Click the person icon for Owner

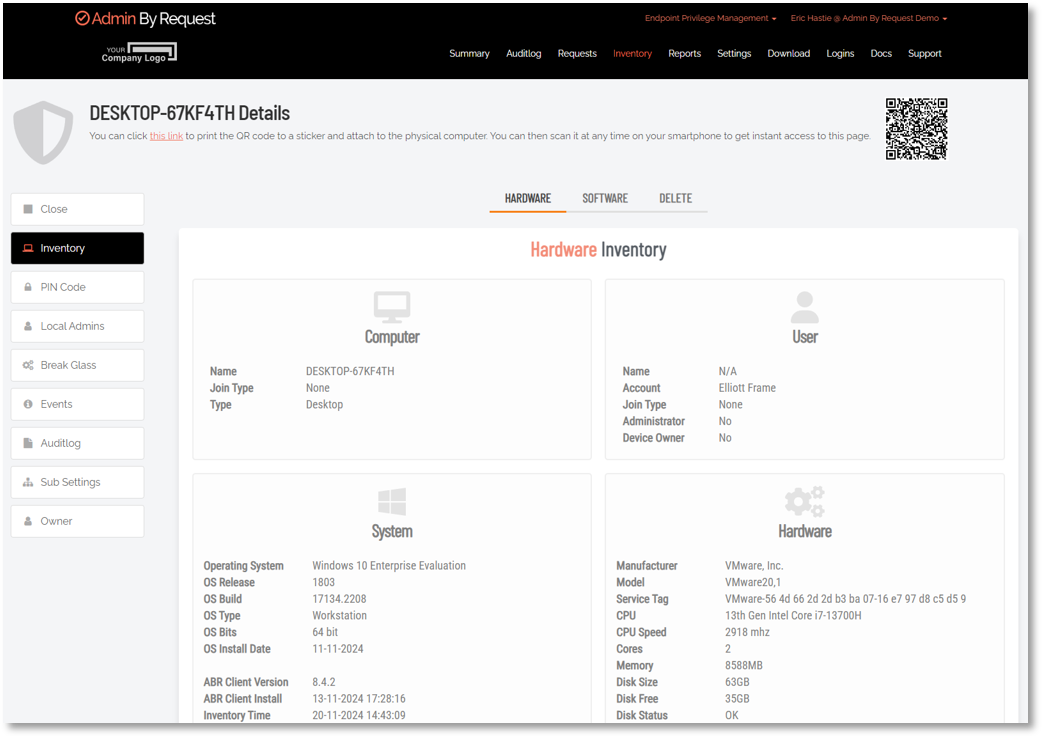pyautogui.click(x=28, y=522)
